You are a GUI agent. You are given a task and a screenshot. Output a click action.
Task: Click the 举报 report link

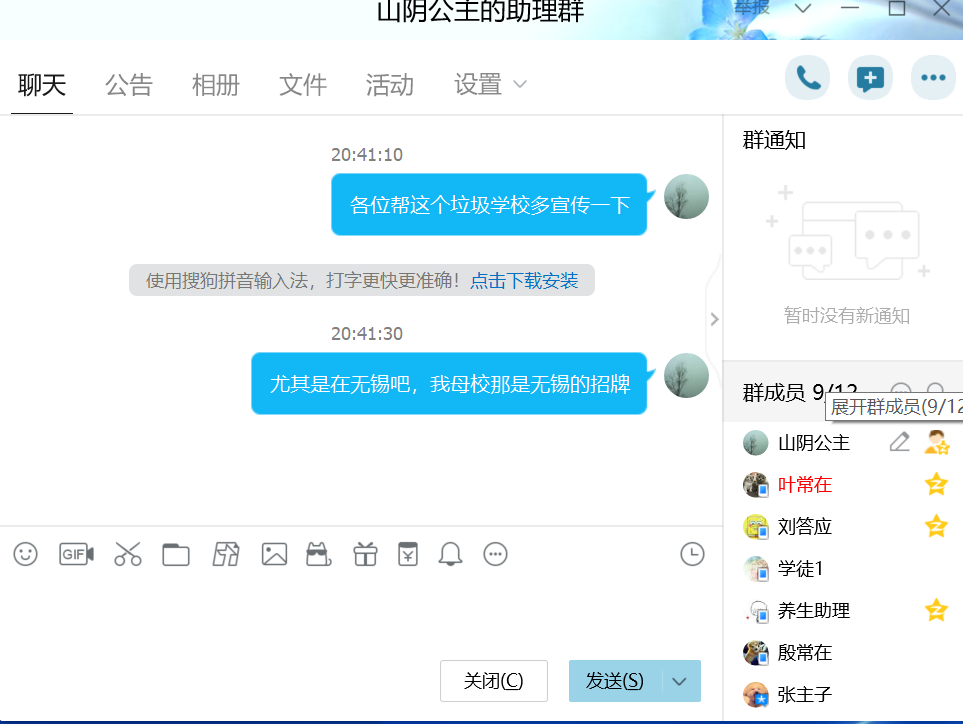pos(752,7)
